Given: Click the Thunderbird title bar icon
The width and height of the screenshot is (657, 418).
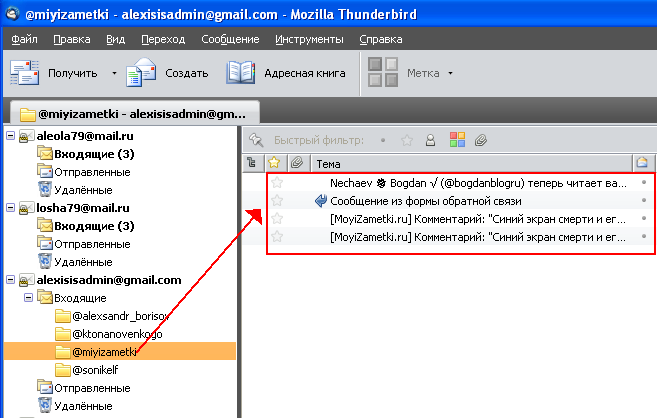Looking at the screenshot, I should pyautogui.click(x=12, y=13).
